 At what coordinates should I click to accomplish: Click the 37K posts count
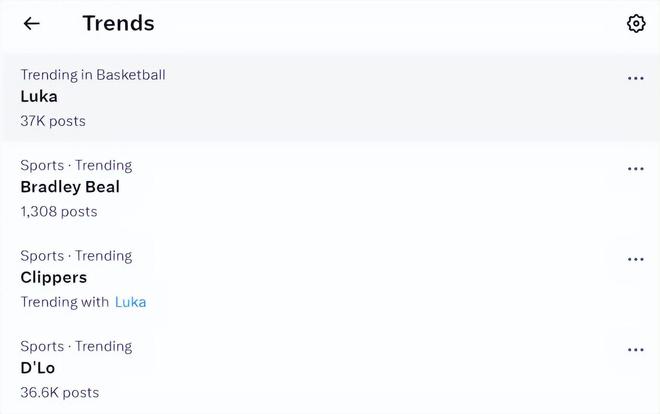(x=53, y=121)
